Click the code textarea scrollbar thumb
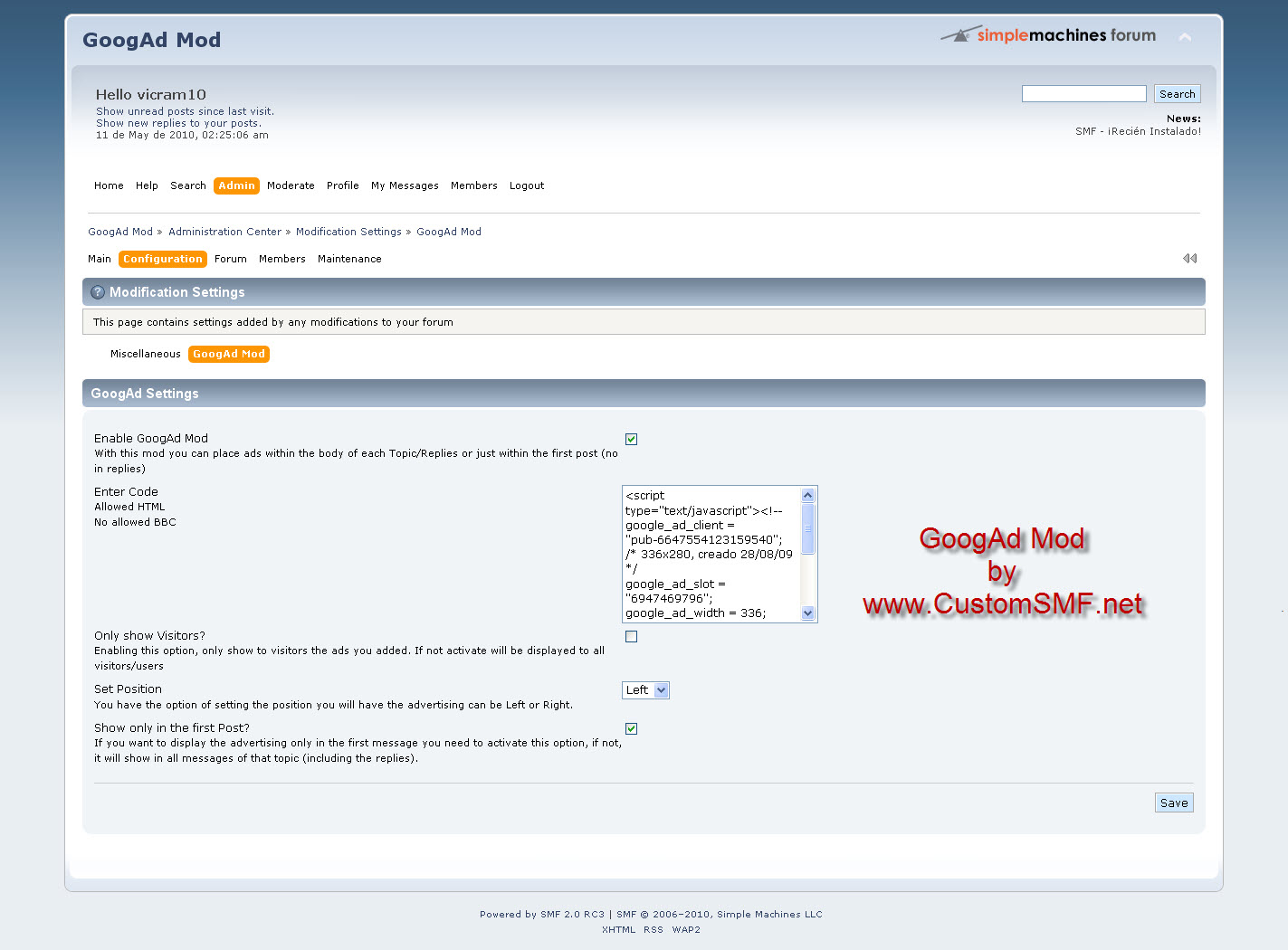 coord(808,528)
